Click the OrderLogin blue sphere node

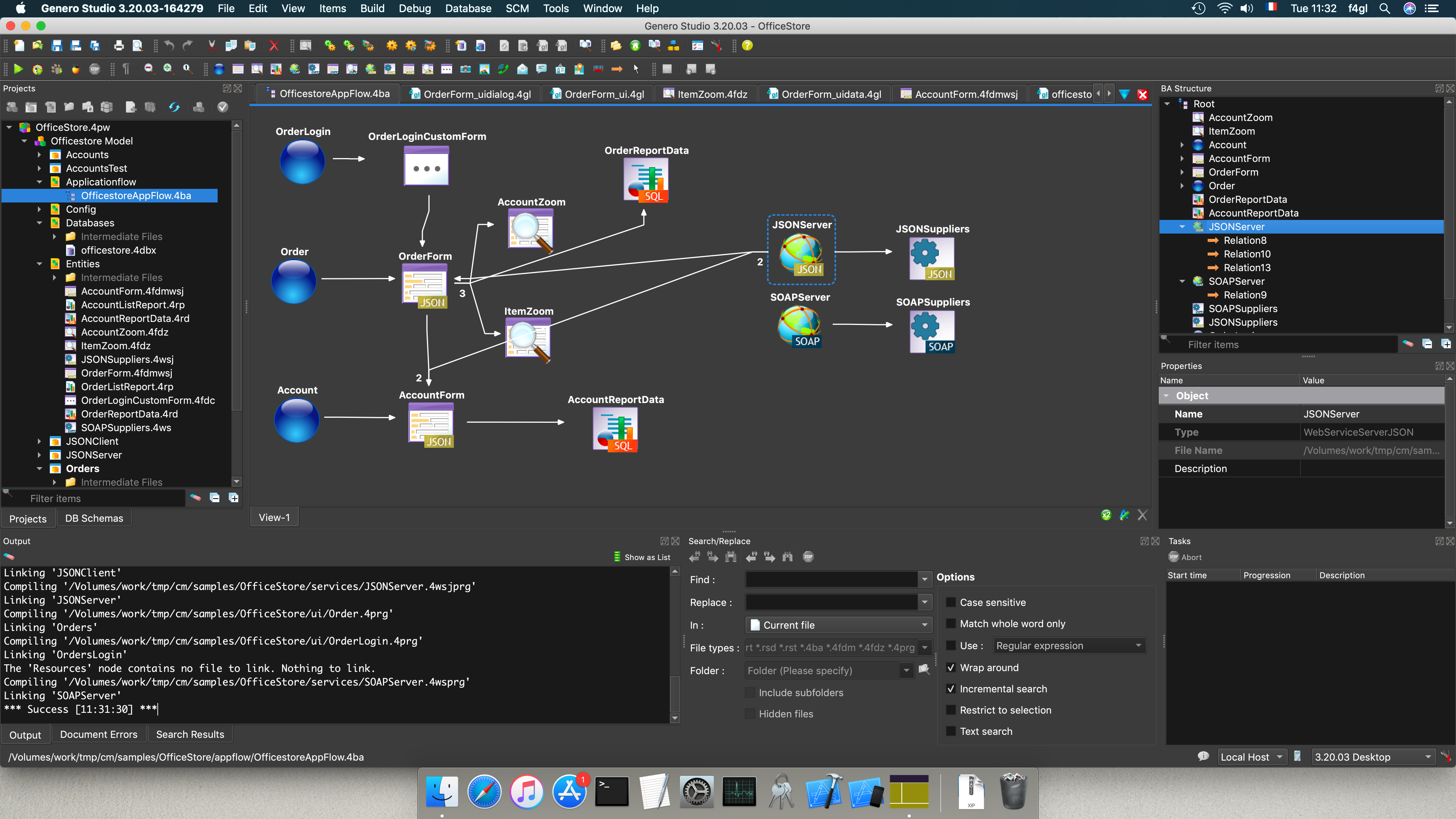click(x=303, y=162)
